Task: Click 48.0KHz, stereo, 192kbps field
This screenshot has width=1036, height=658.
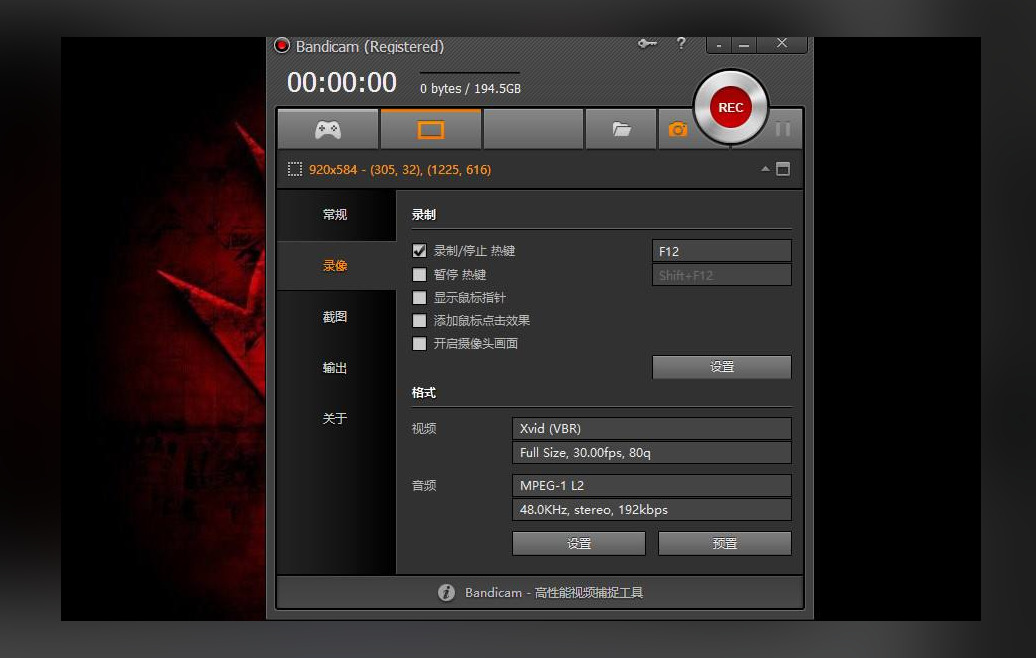Action: (x=651, y=509)
